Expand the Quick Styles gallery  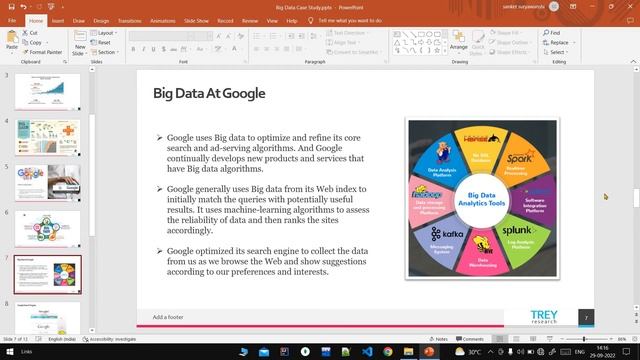pyautogui.click(x=478, y=43)
